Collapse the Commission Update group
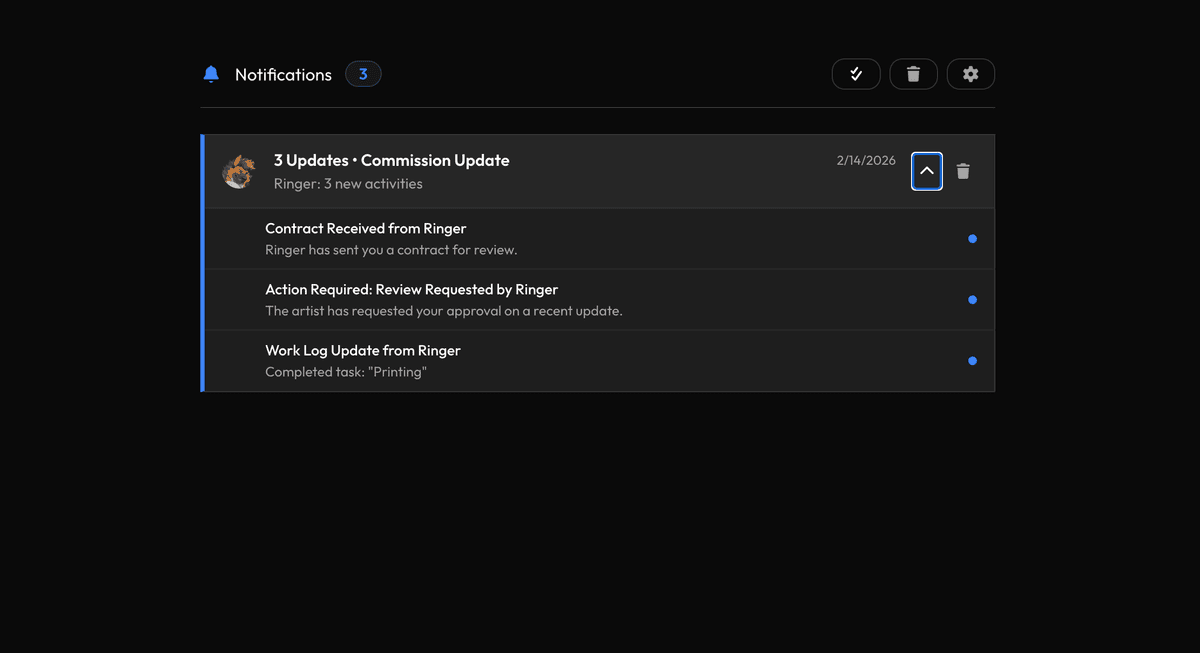 click(x=927, y=171)
